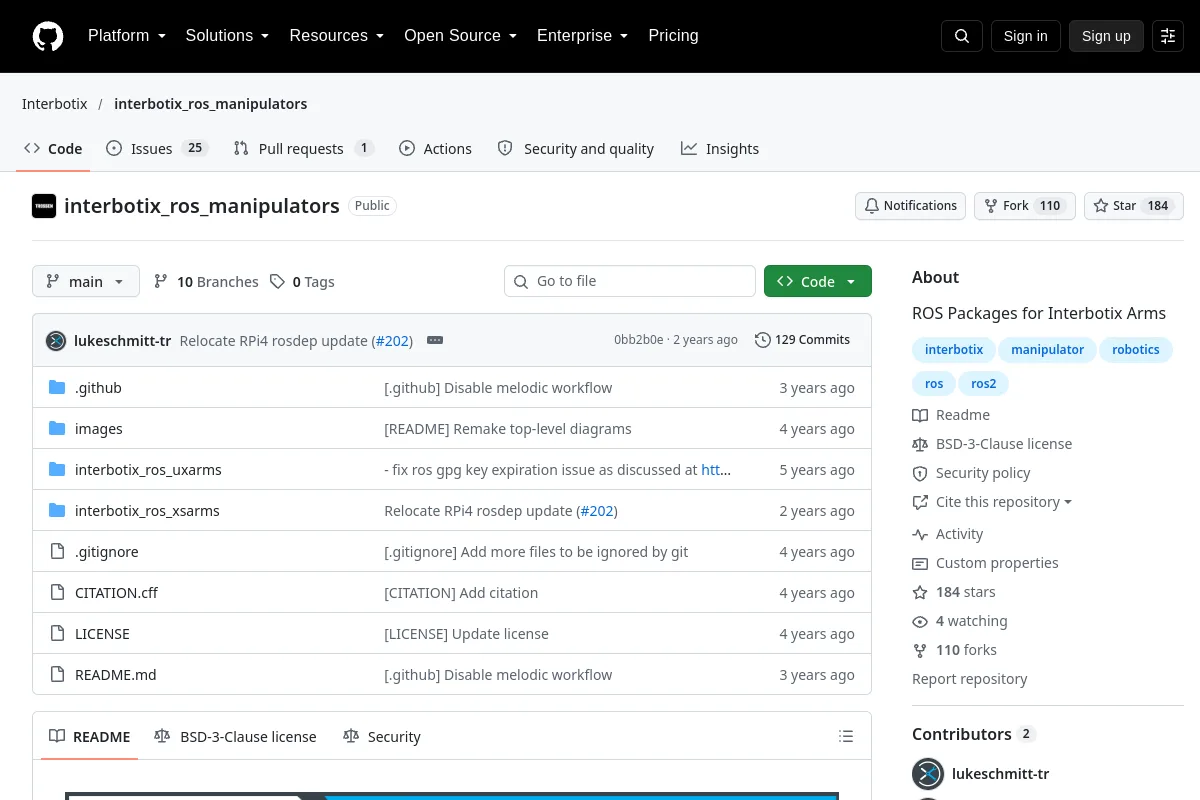Open the Insights tab
Viewport: 1200px width, 800px height.
[x=720, y=149]
